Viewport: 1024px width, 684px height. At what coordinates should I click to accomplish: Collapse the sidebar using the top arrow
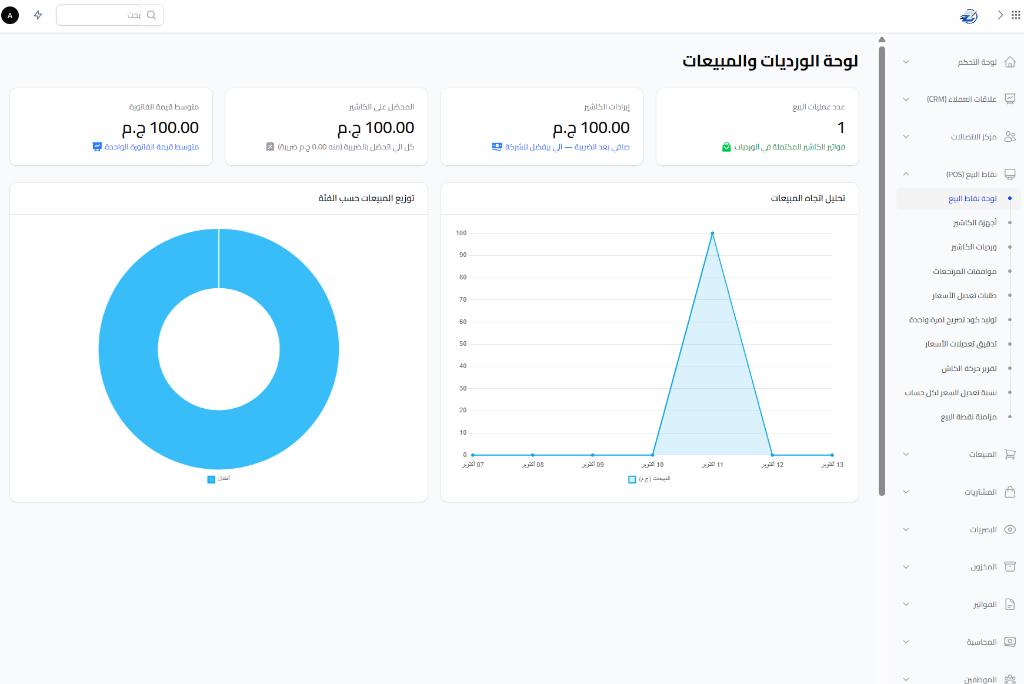pyautogui.click(x=1000, y=15)
